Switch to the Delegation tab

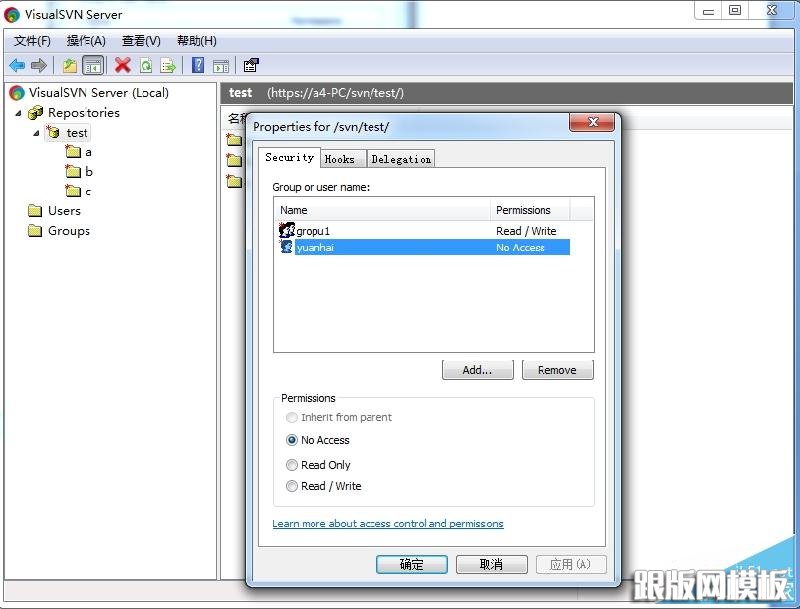(401, 159)
